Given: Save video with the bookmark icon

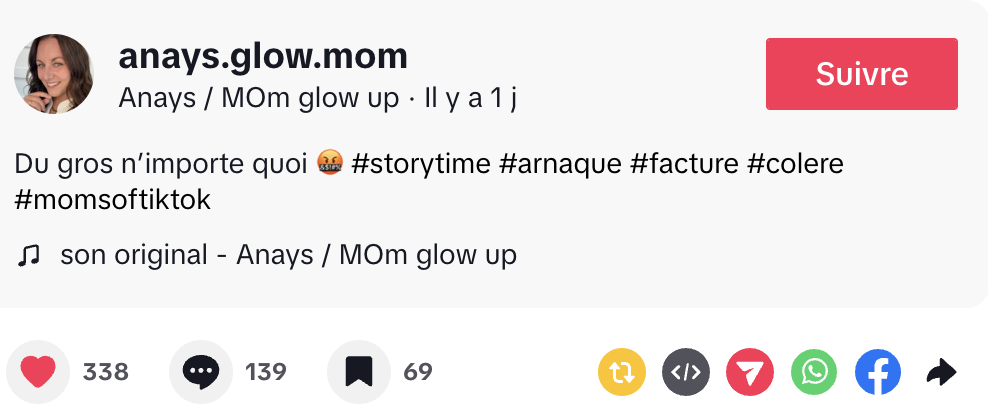Looking at the screenshot, I should click(x=359, y=373).
